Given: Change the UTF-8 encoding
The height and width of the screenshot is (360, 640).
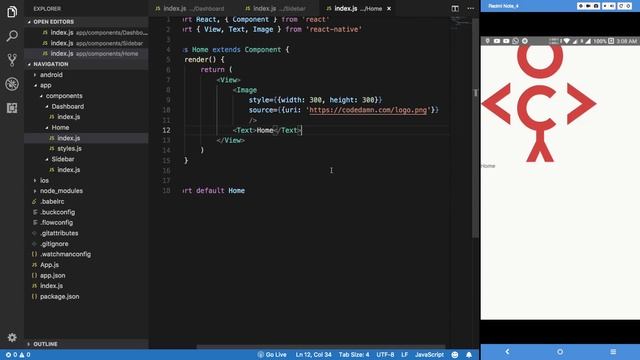Looking at the screenshot, I should (x=385, y=355).
